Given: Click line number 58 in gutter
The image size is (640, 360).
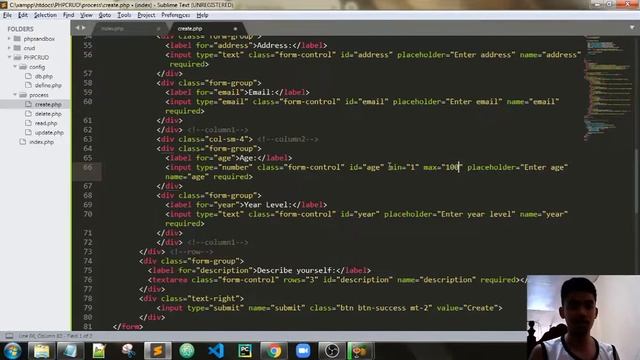Looking at the screenshot, I should point(88,83).
